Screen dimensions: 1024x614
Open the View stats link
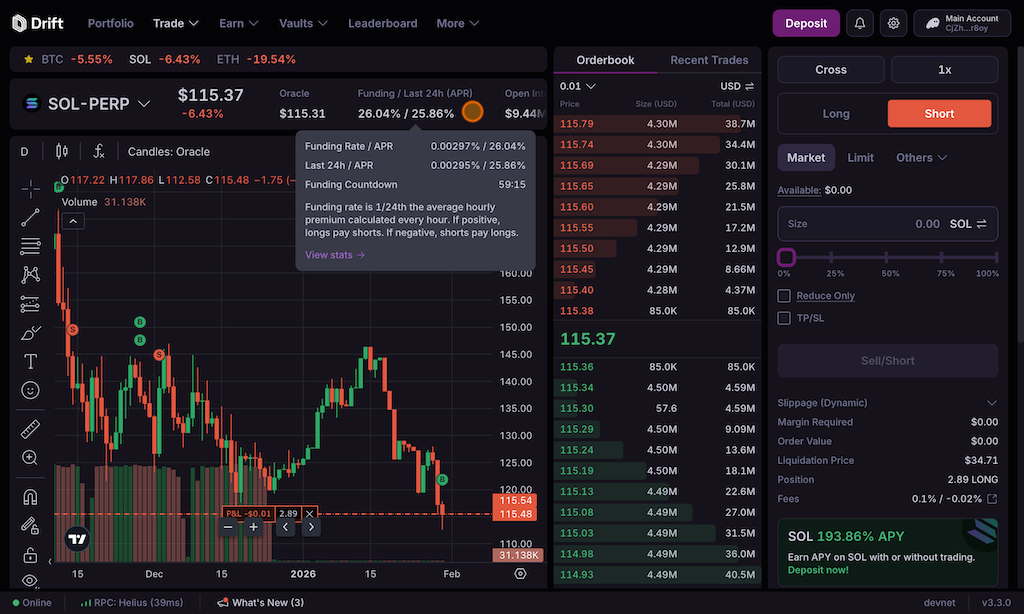pos(335,255)
